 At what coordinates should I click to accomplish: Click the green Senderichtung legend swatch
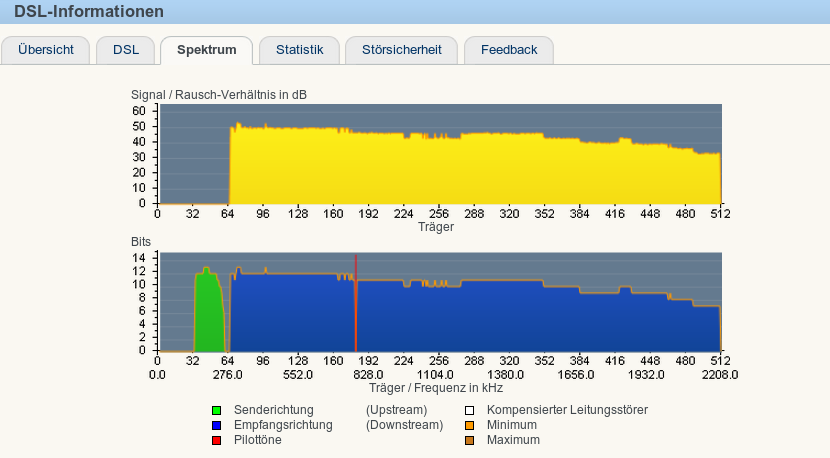click(216, 410)
